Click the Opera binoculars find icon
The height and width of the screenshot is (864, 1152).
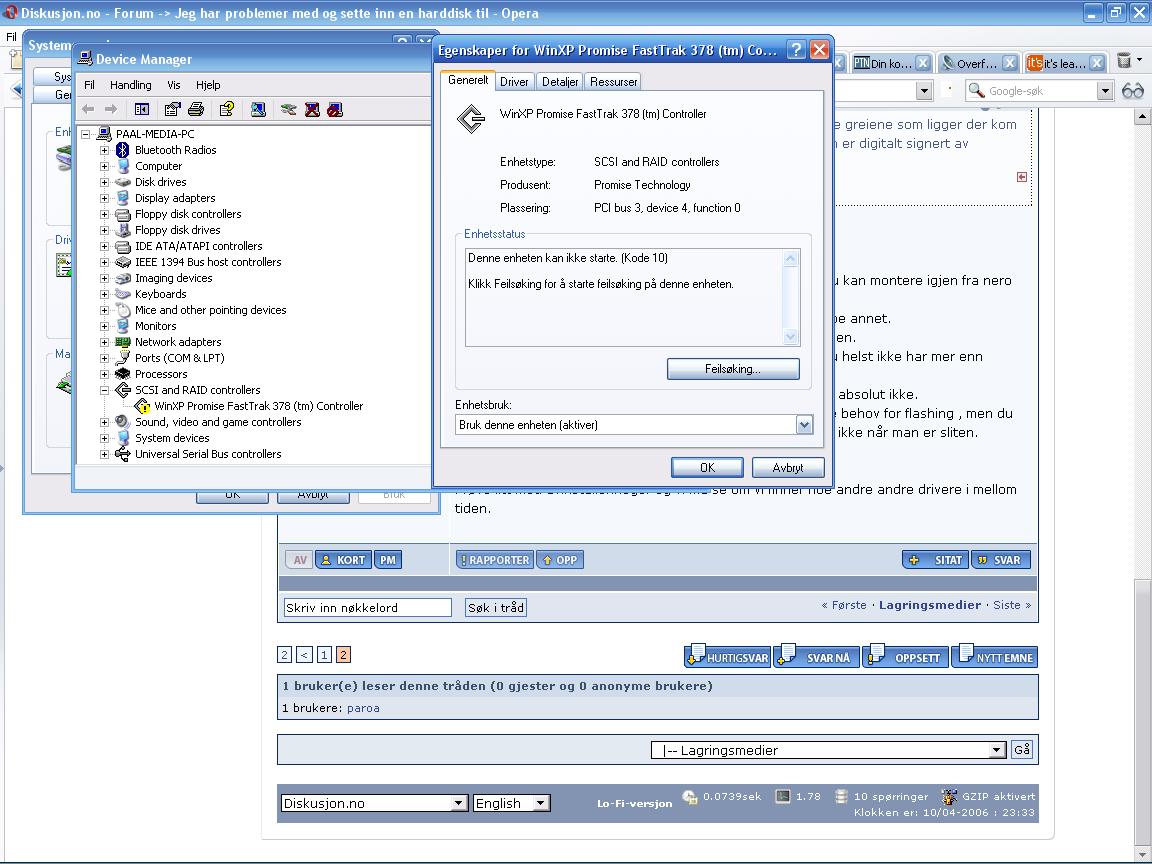point(1133,90)
